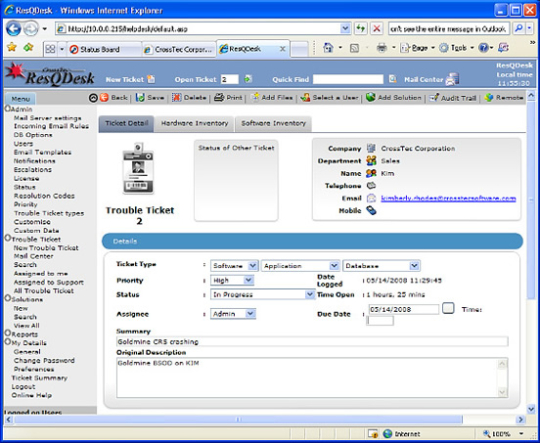Click the Save disk icon

(x=140, y=97)
